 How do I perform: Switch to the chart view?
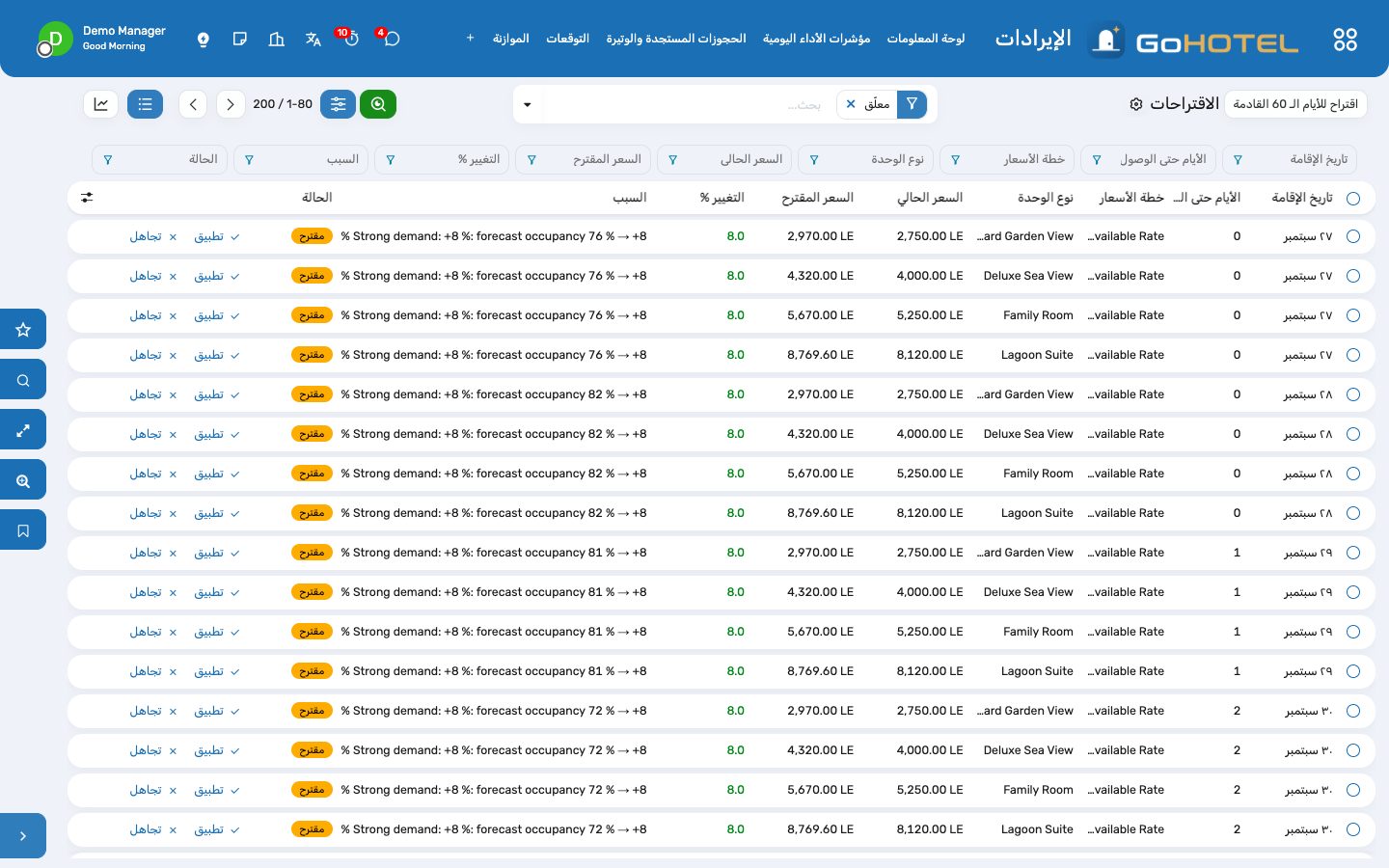point(101,104)
